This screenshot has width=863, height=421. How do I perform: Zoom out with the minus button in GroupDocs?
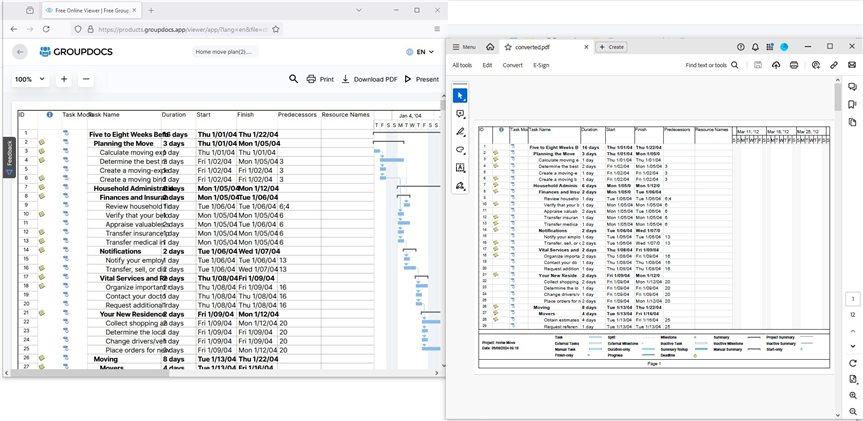(86, 79)
